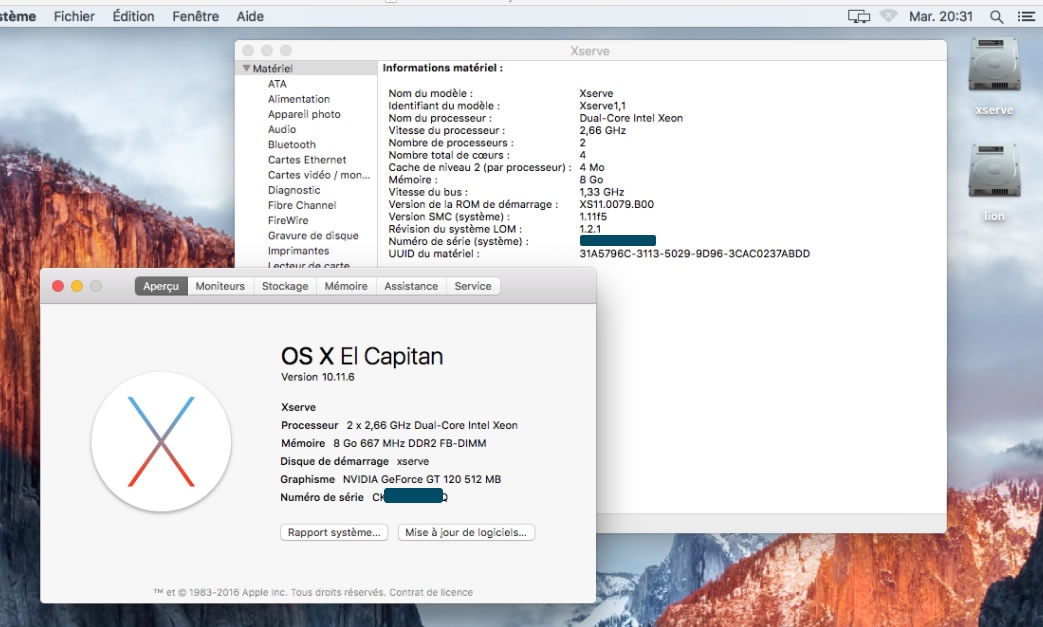This screenshot has width=1043, height=627.
Task: Minimize the About This Mac window
Action: pos(77,286)
